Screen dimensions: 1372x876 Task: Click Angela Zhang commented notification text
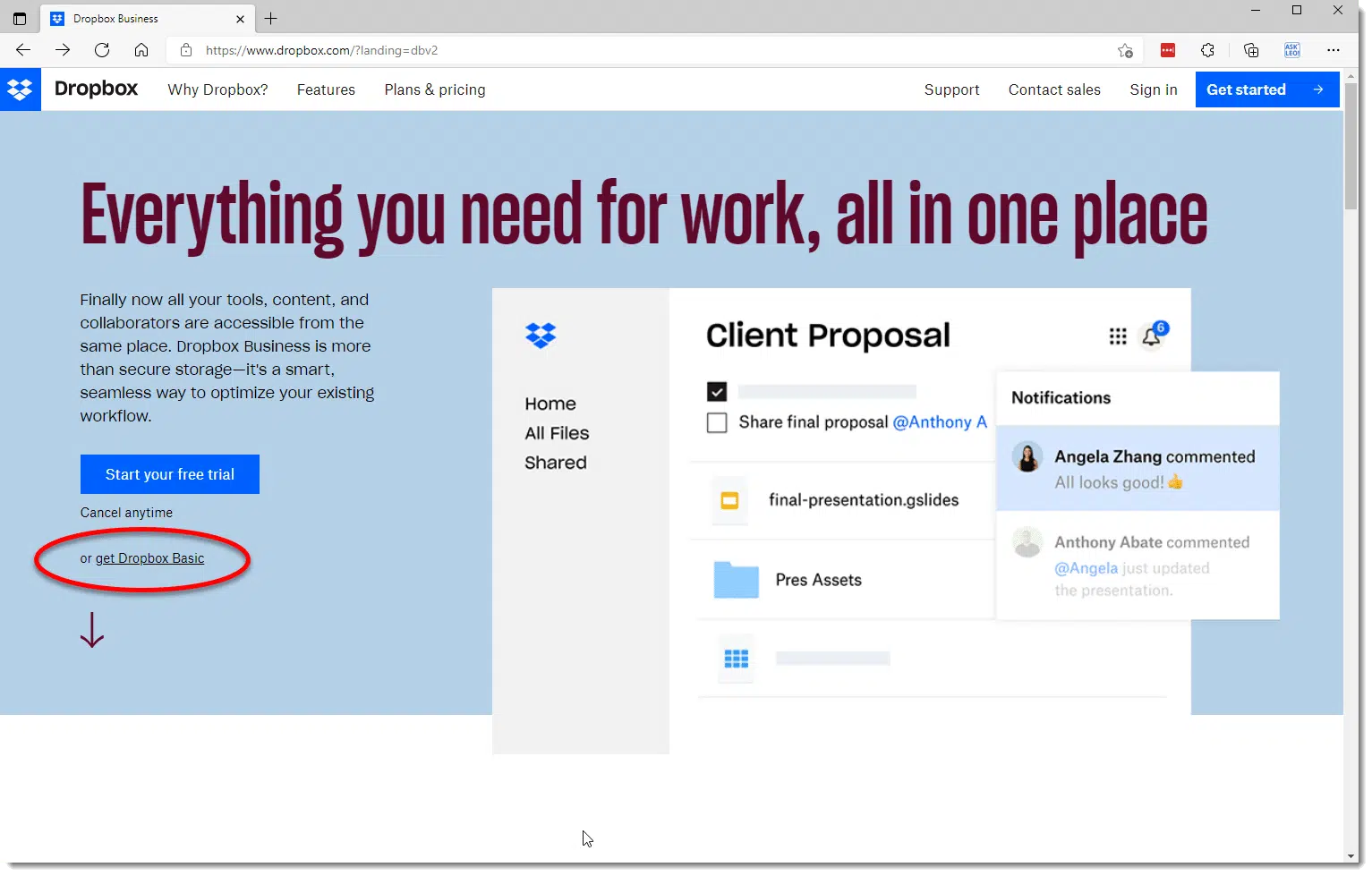tap(1155, 457)
